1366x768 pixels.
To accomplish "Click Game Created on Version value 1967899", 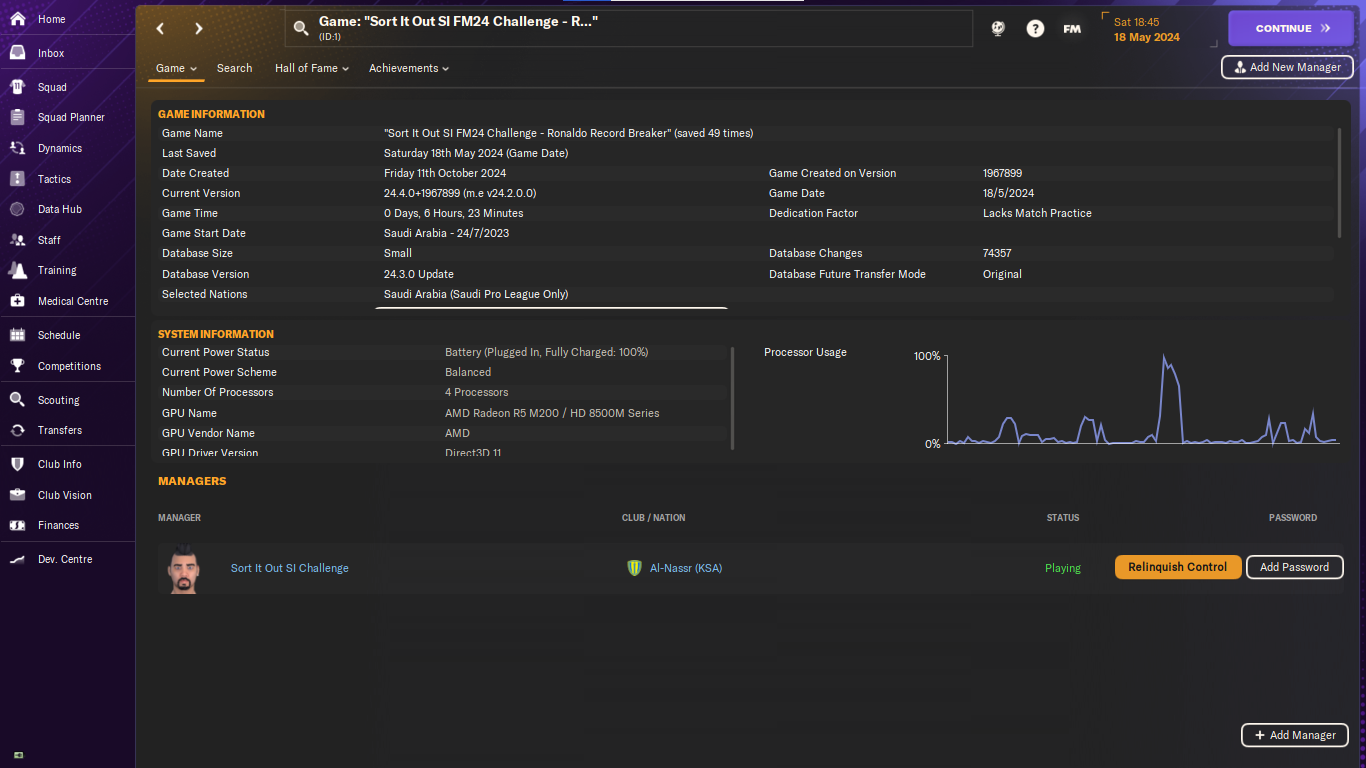I will click(1002, 173).
